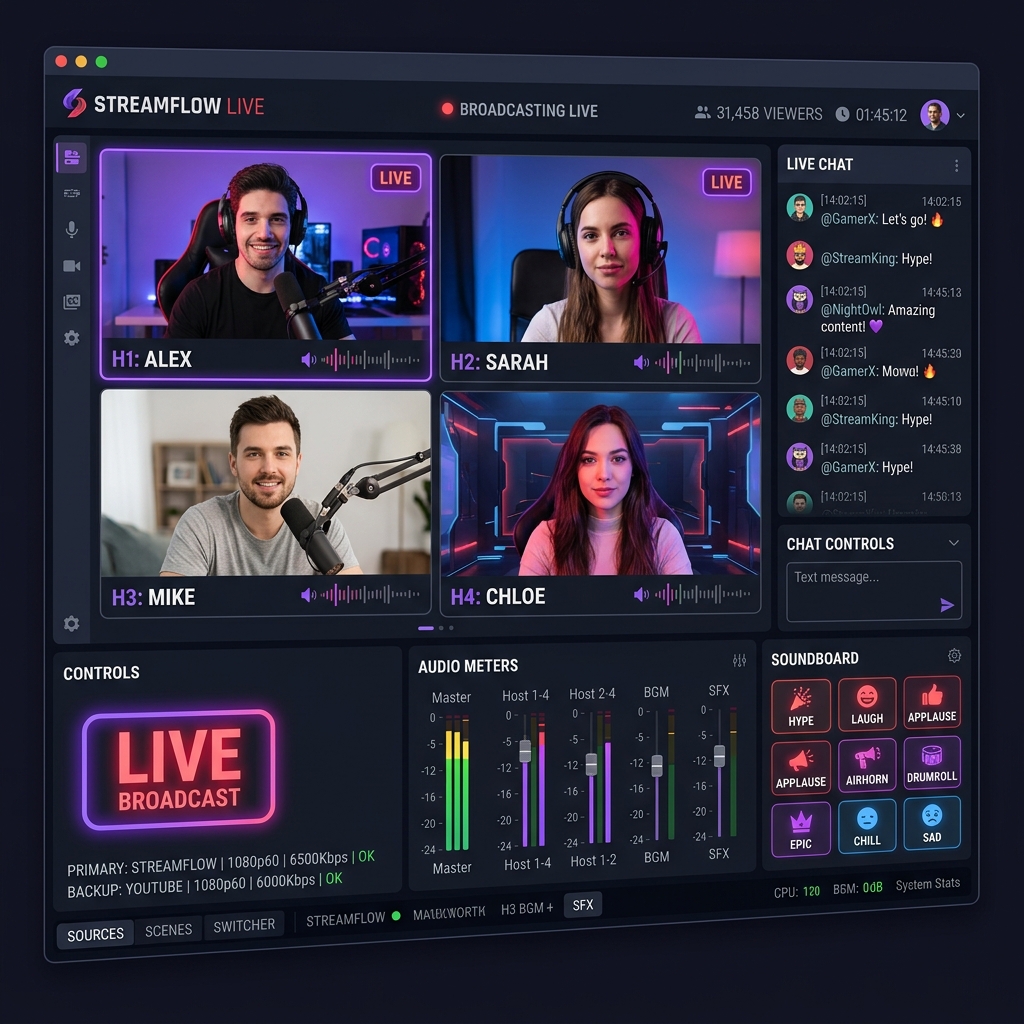Viewport: 1024px width, 1024px height.
Task: Click the PRIMARY: STREAMFLOW status line
Action: click(221, 863)
